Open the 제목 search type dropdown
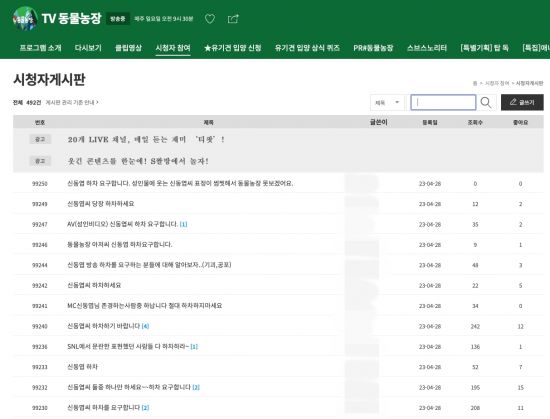The image size is (550, 419). pos(387,102)
